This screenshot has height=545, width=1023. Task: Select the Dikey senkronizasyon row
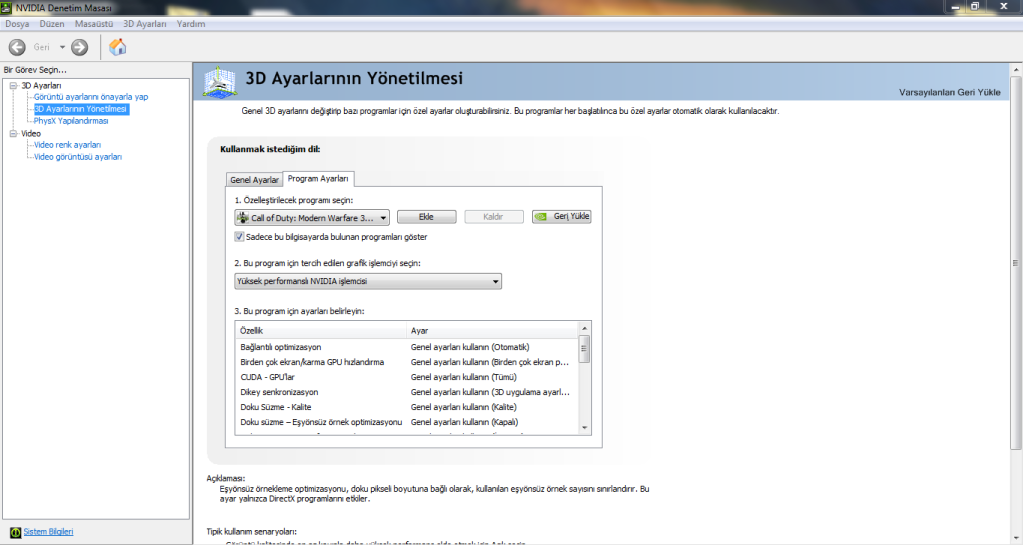(x=406, y=392)
